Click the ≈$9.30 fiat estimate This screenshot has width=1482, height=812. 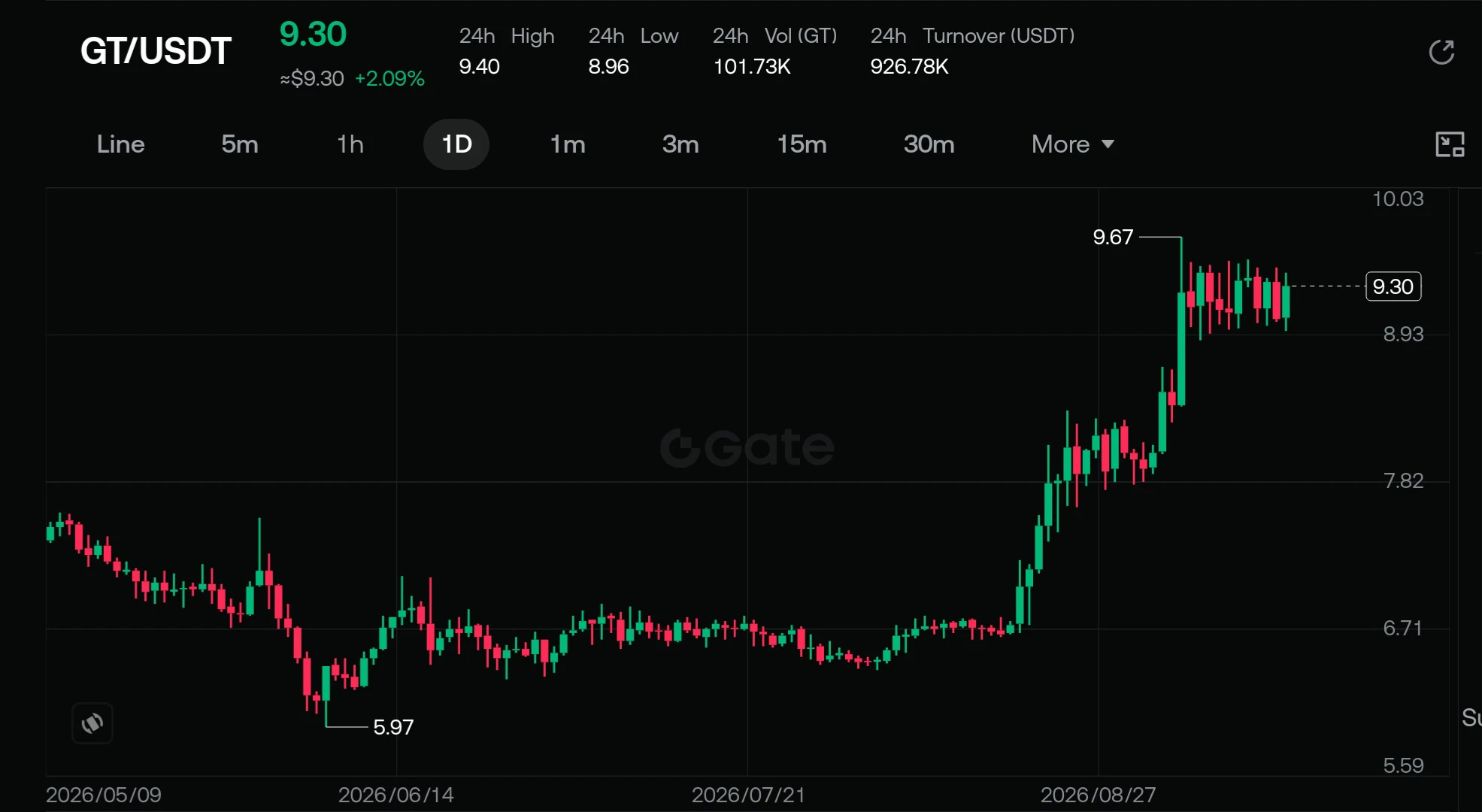click(x=312, y=78)
